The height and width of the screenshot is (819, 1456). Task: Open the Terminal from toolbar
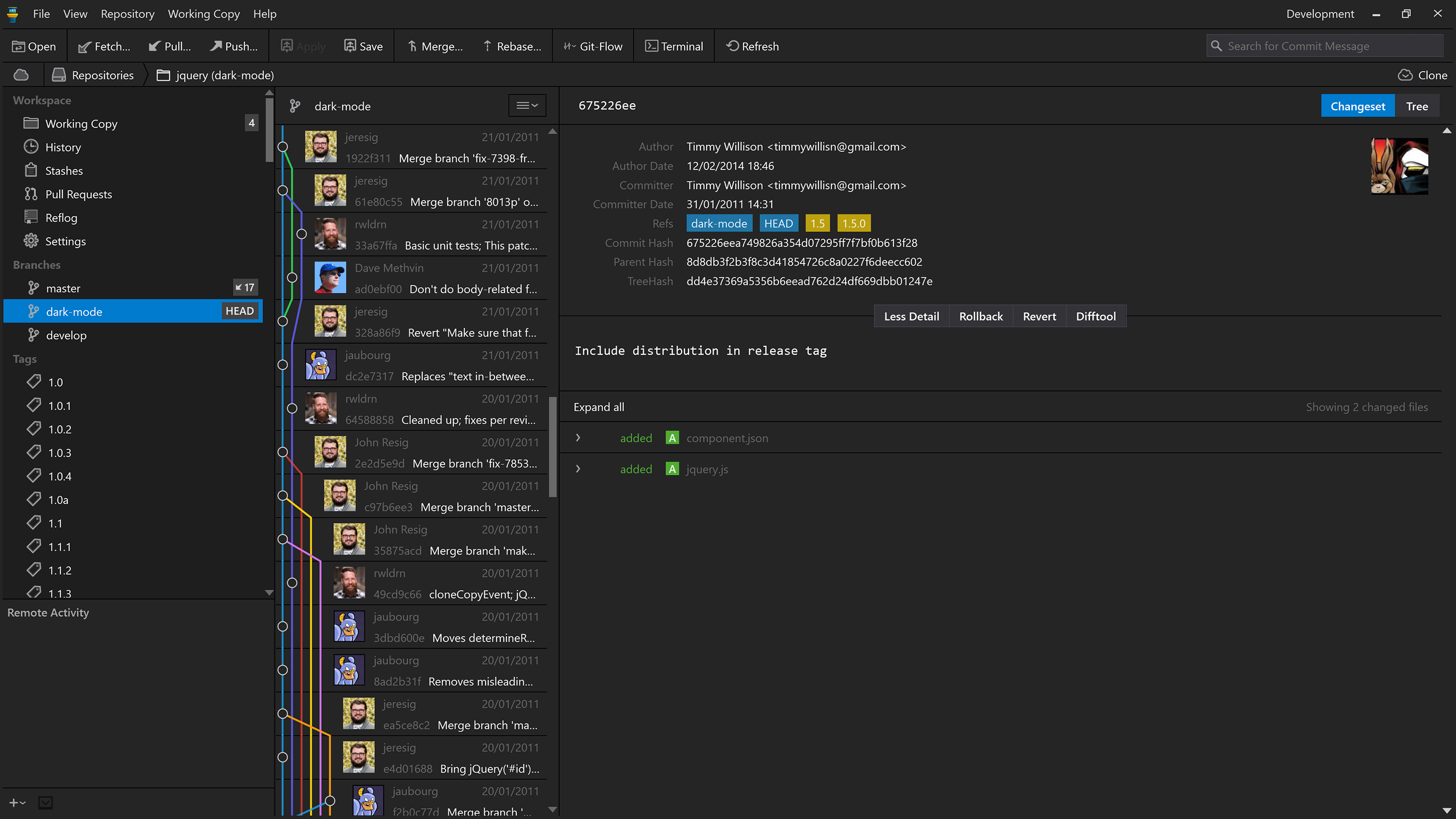674,46
